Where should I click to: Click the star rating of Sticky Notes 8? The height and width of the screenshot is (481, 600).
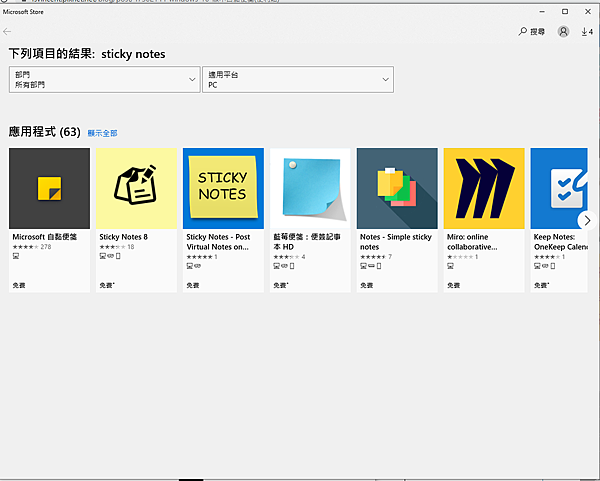coord(112,247)
